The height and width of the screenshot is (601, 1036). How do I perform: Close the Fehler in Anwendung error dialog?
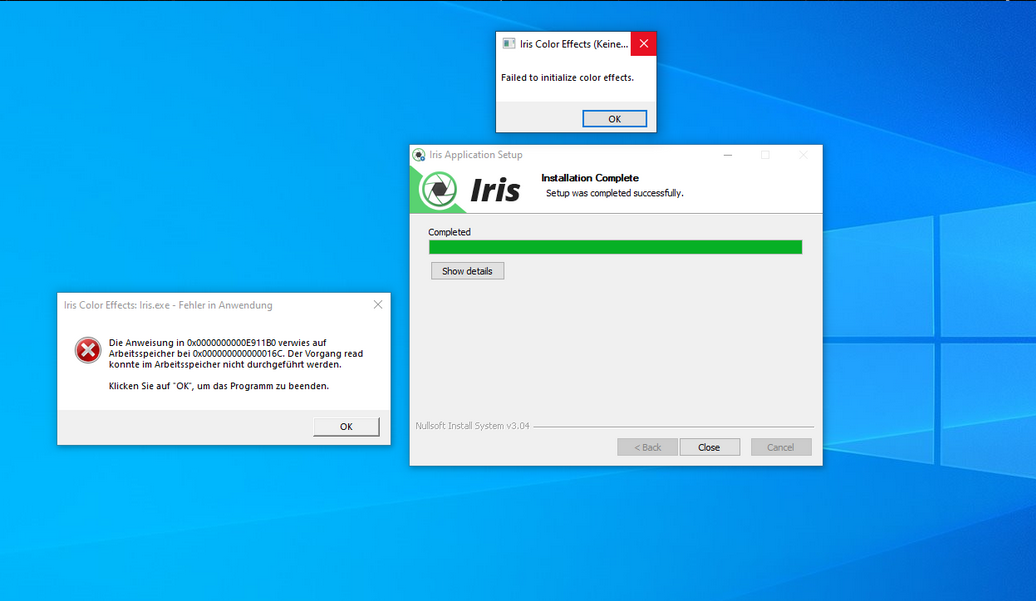[x=378, y=304]
